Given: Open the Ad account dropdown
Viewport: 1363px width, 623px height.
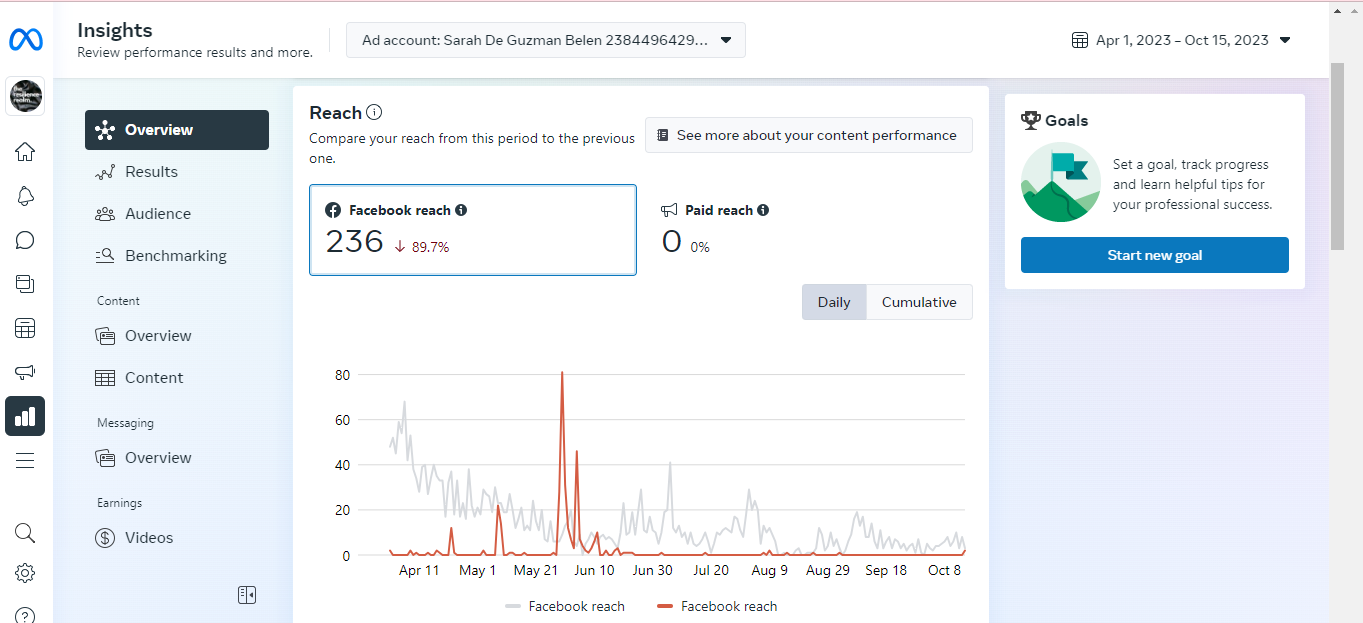Looking at the screenshot, I should (546, 40).
